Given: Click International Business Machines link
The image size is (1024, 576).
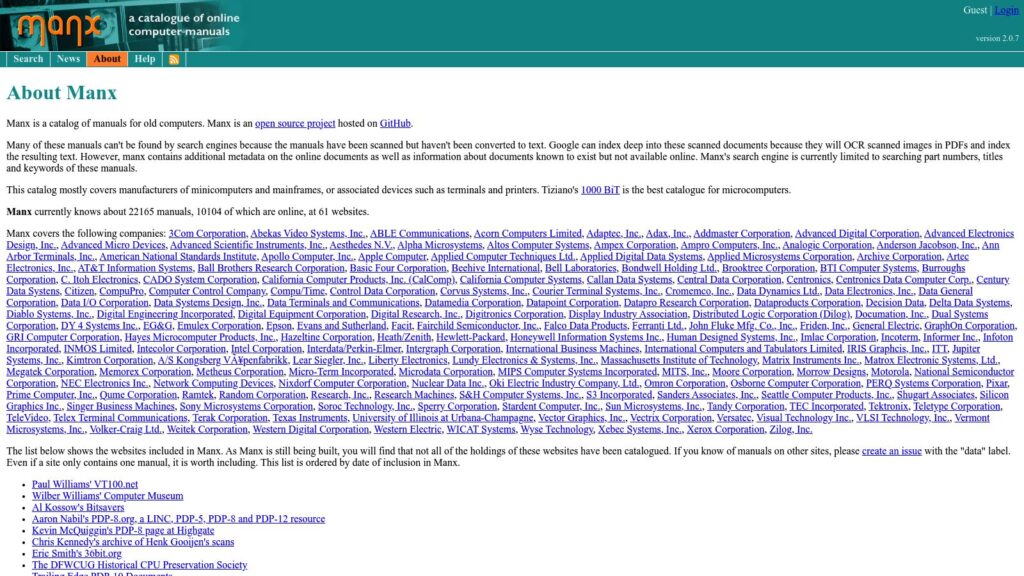Looking at the screenshot, I should point(573,349).
